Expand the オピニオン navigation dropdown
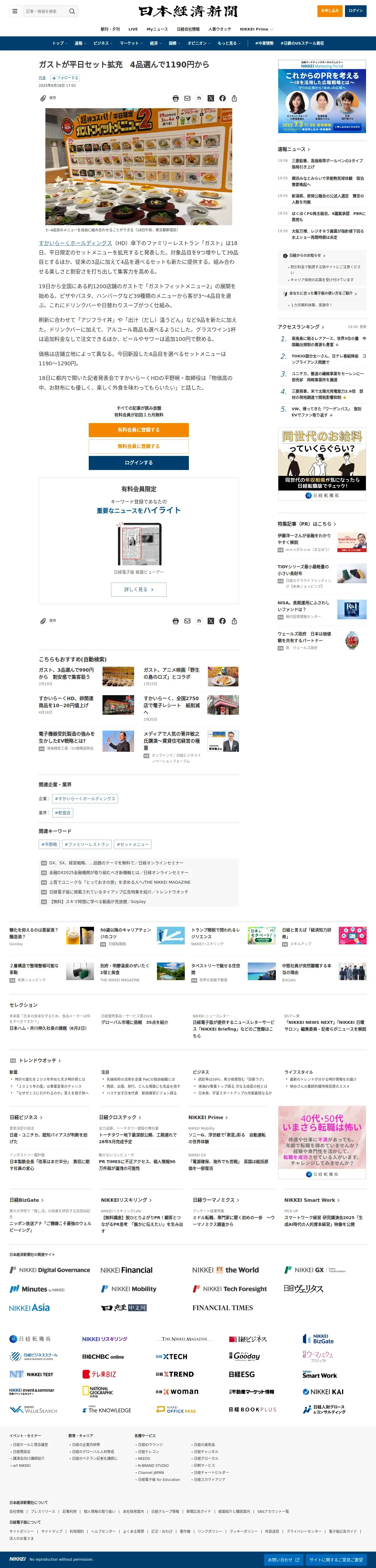Viewport: 376px width, 1568px height. (198, 43)
